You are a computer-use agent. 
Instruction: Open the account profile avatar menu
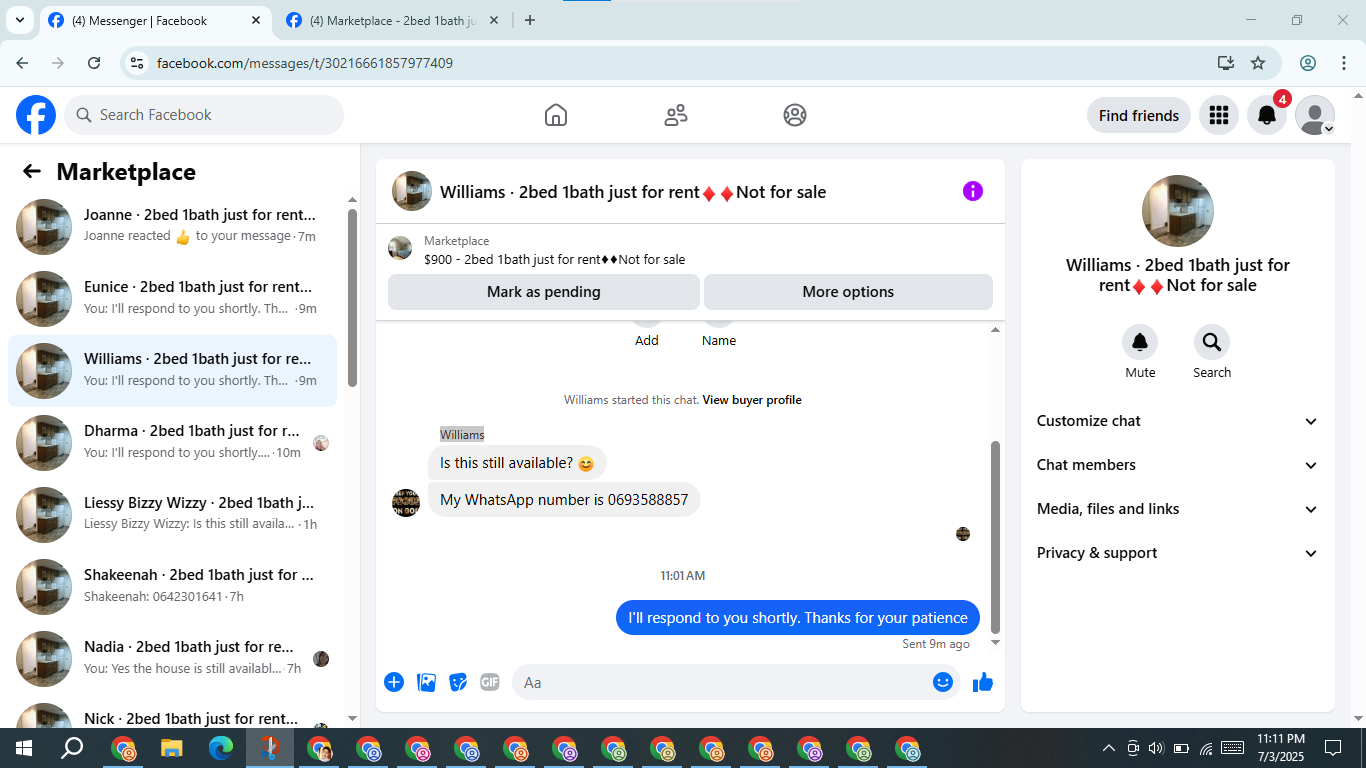pyautogui.click(x=1315, y=115)
